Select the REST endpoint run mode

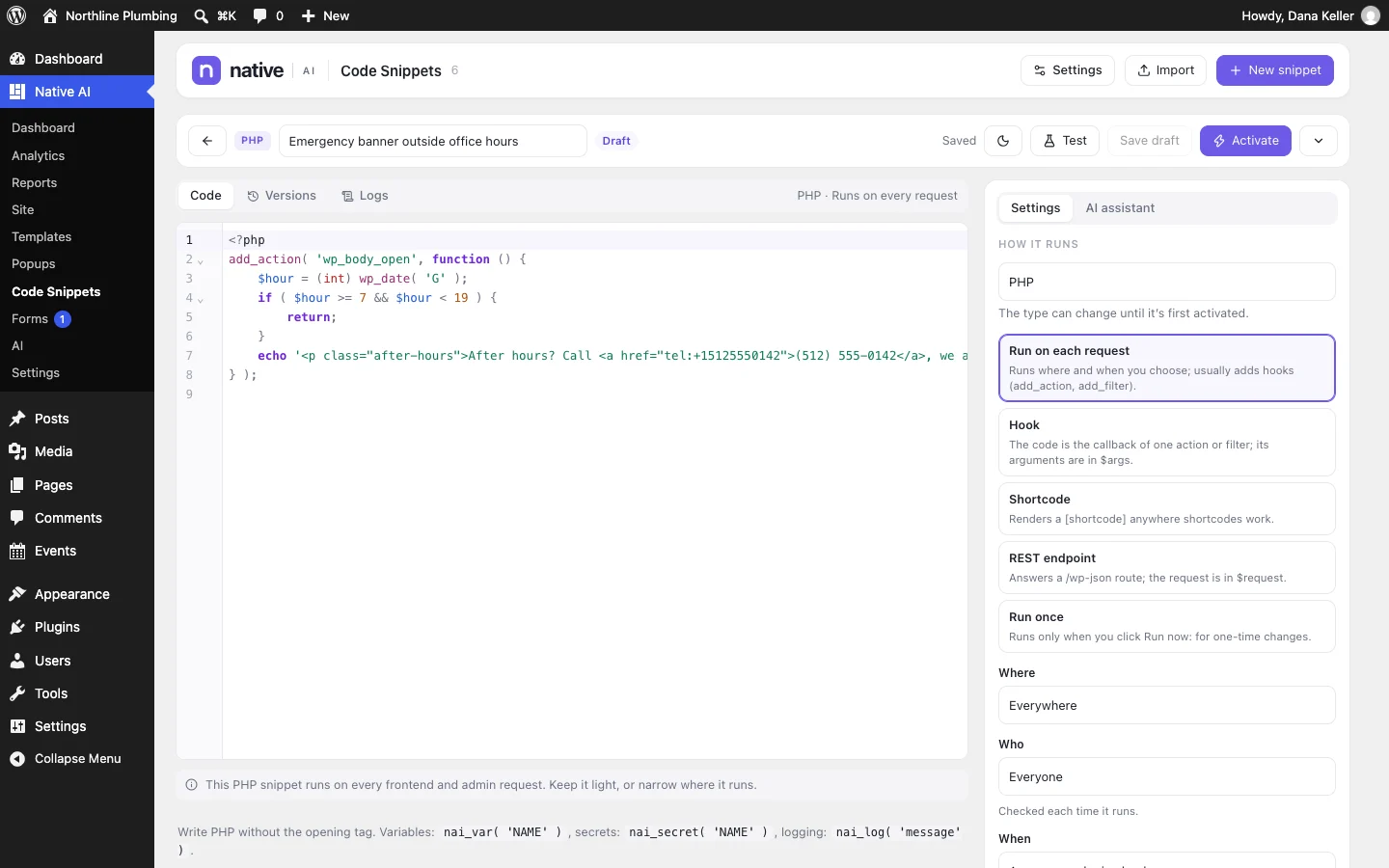(x=1167, y=567)
